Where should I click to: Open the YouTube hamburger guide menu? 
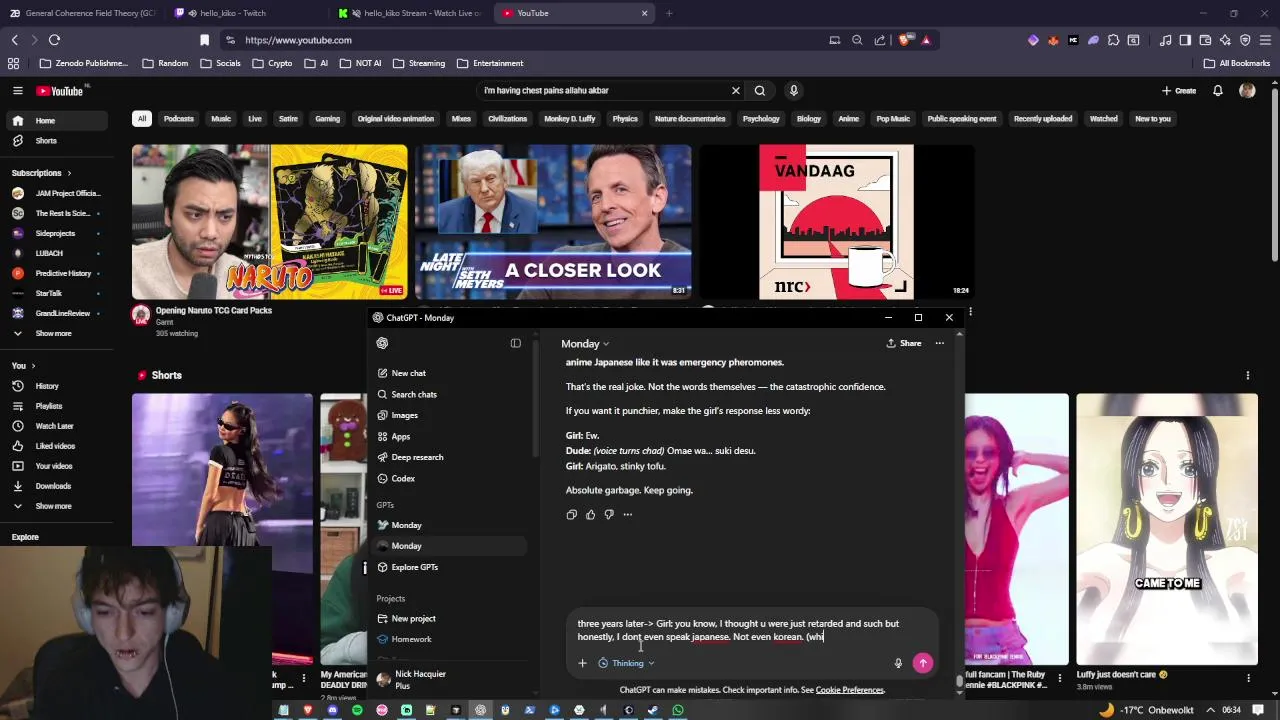tap(17, 91)
